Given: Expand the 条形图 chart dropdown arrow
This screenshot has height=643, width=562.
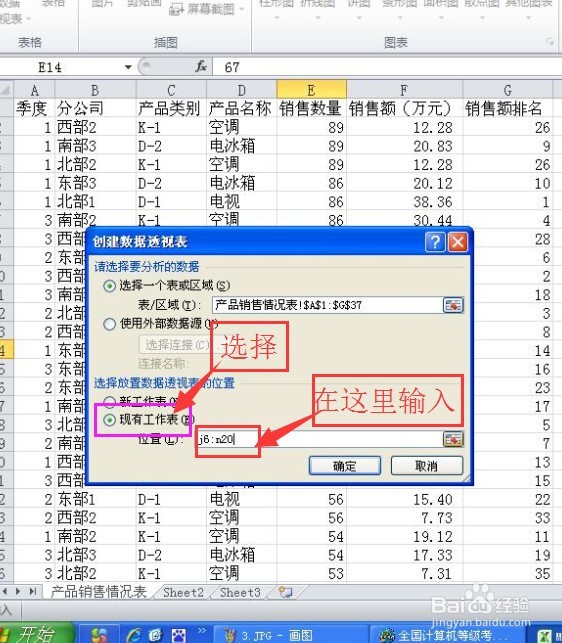Looking at the screenshot, I should [400, 18].
